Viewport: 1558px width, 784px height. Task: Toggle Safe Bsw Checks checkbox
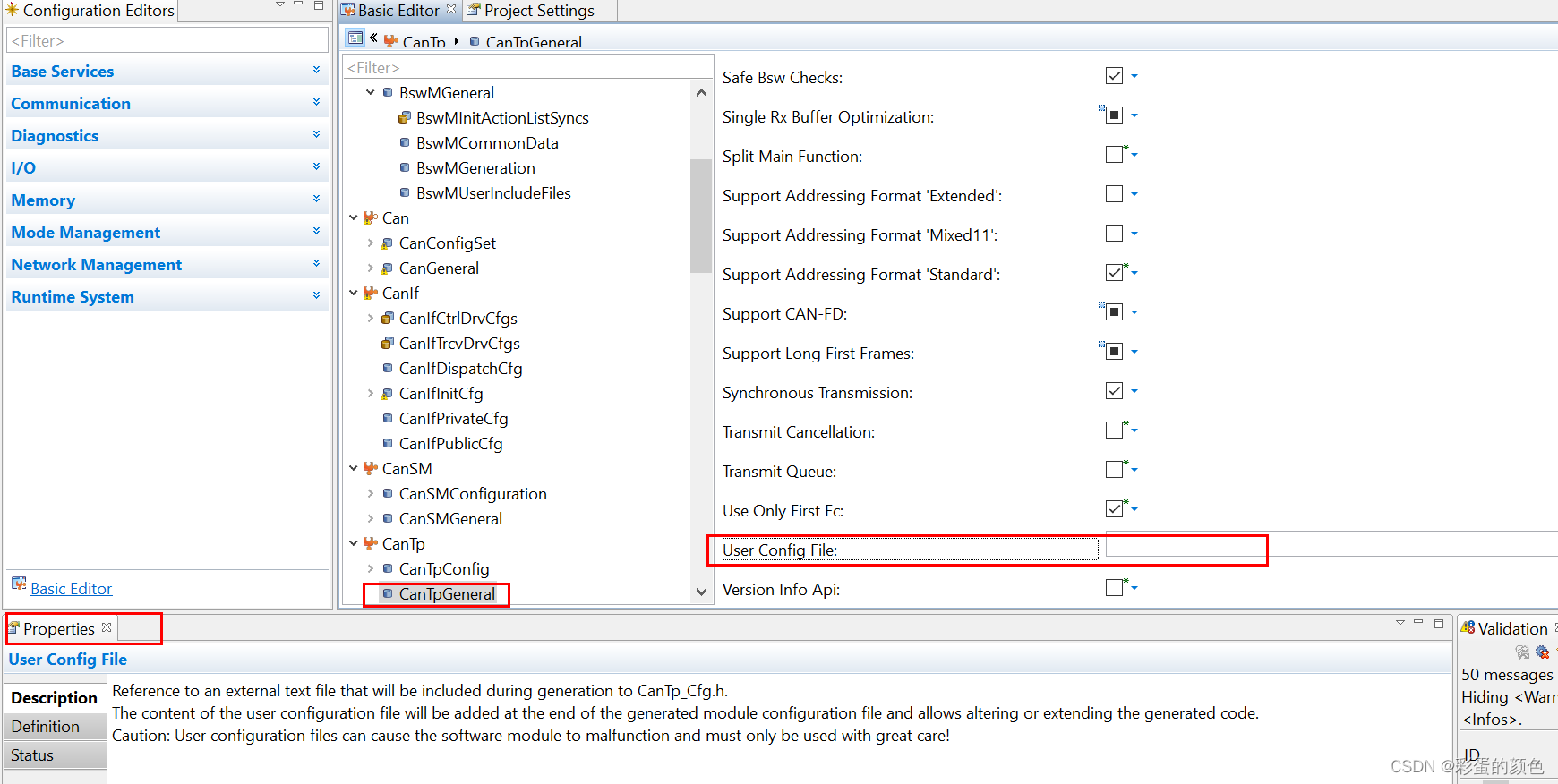coord(1114,76)
